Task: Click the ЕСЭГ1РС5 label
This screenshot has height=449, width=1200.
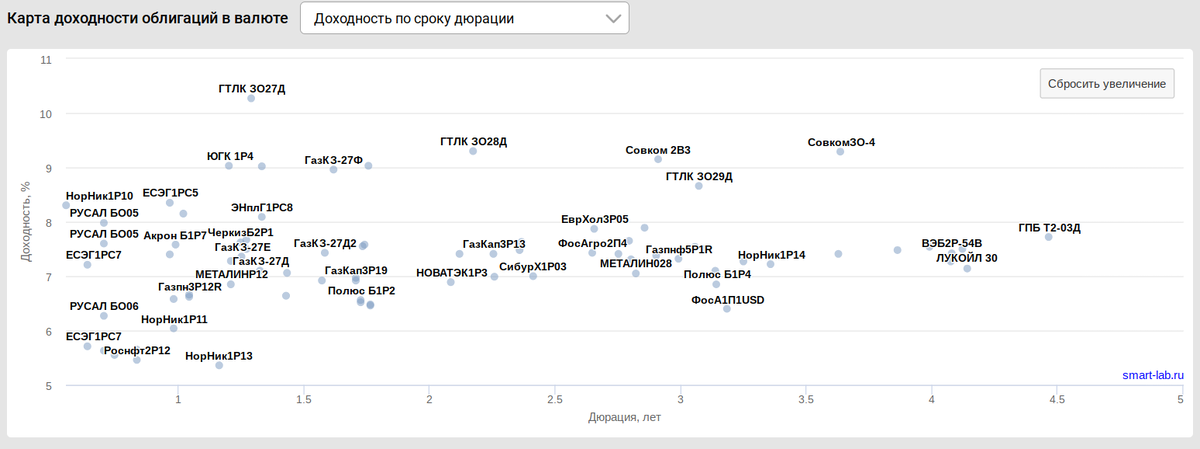Action: pyautogui.click(x=171, y=192)
